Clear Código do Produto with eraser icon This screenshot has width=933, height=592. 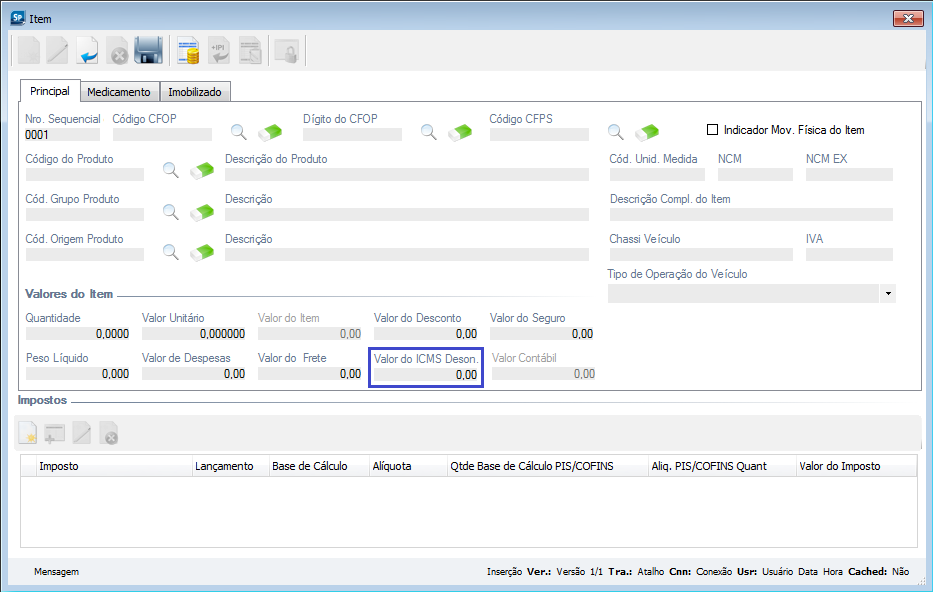pyautogui.click(x=203, y=170)
